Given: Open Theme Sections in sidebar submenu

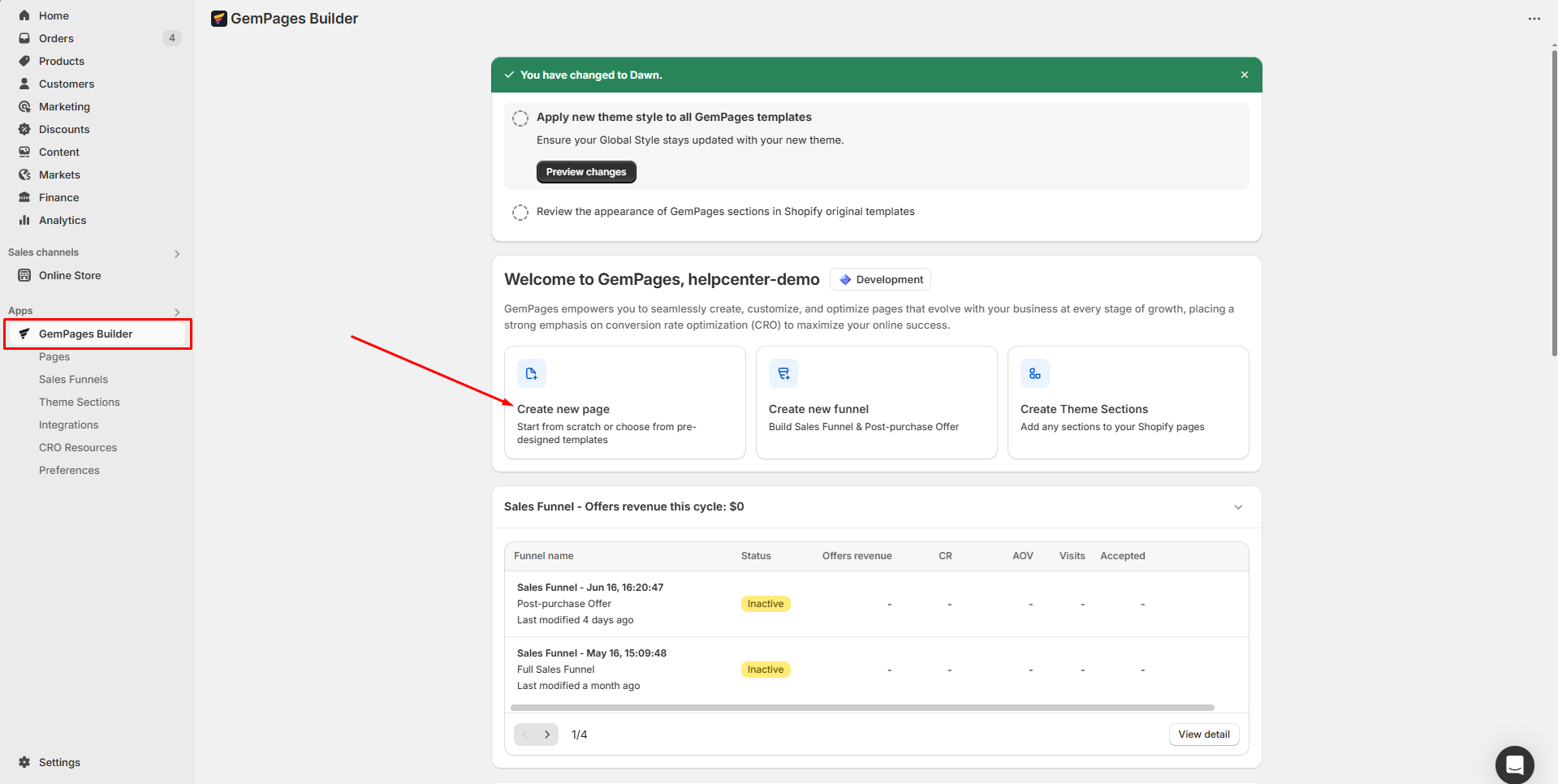Looking at the screenshot, I should point(79,402).
